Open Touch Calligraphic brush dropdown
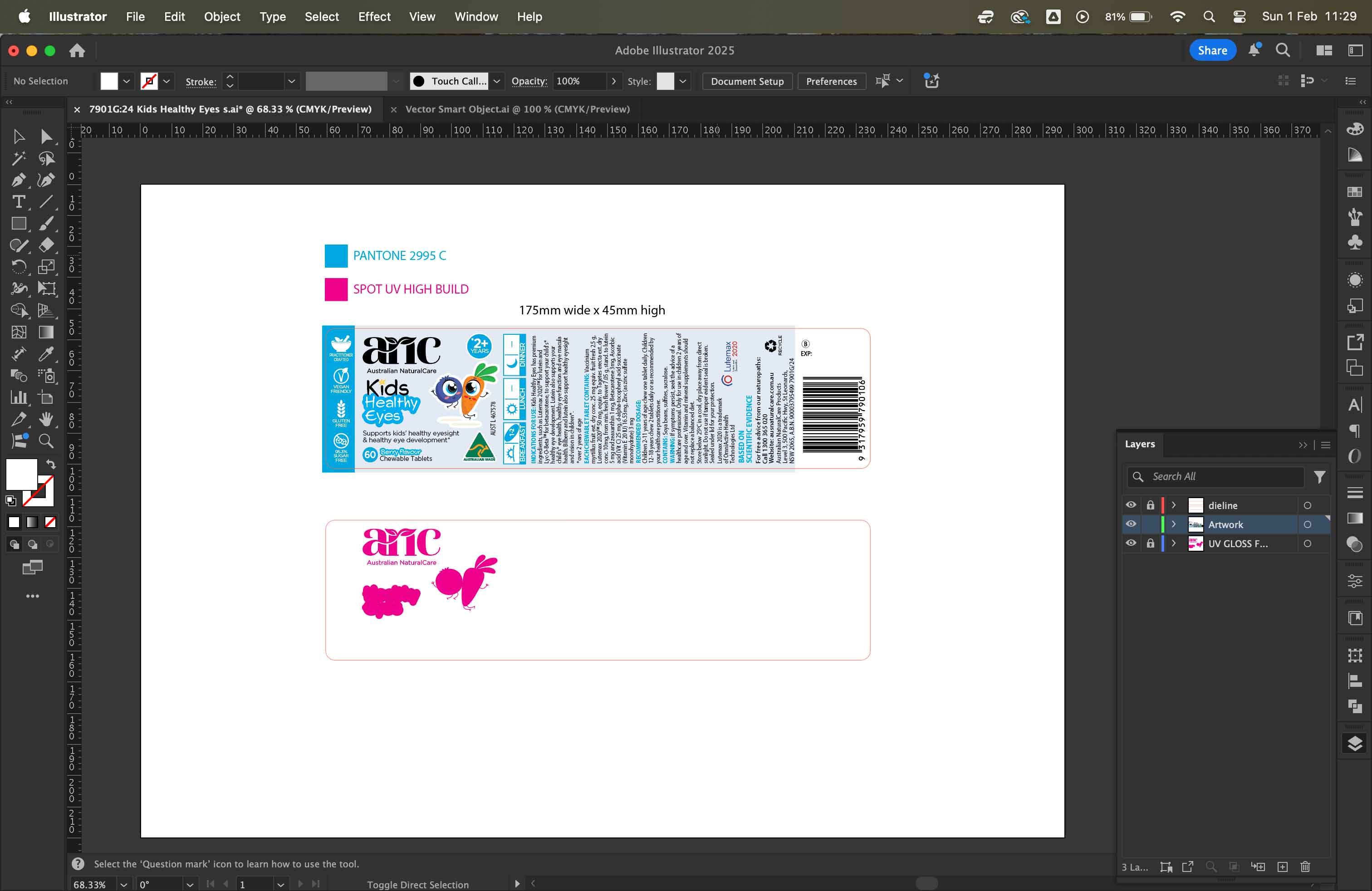Image resolution: width=1372 pixels, height=891 pixels. pyautogui.click(x=496, y=81)
